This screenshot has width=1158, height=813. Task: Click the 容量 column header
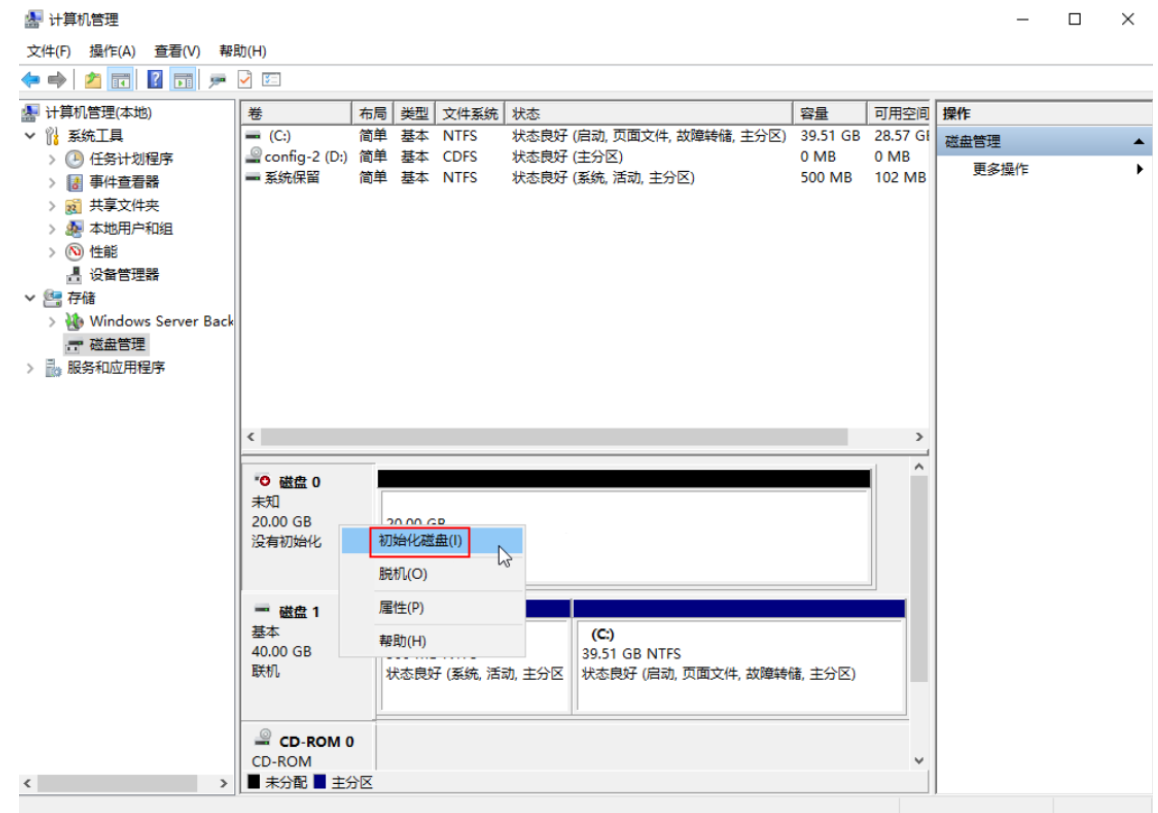point(829,113)
